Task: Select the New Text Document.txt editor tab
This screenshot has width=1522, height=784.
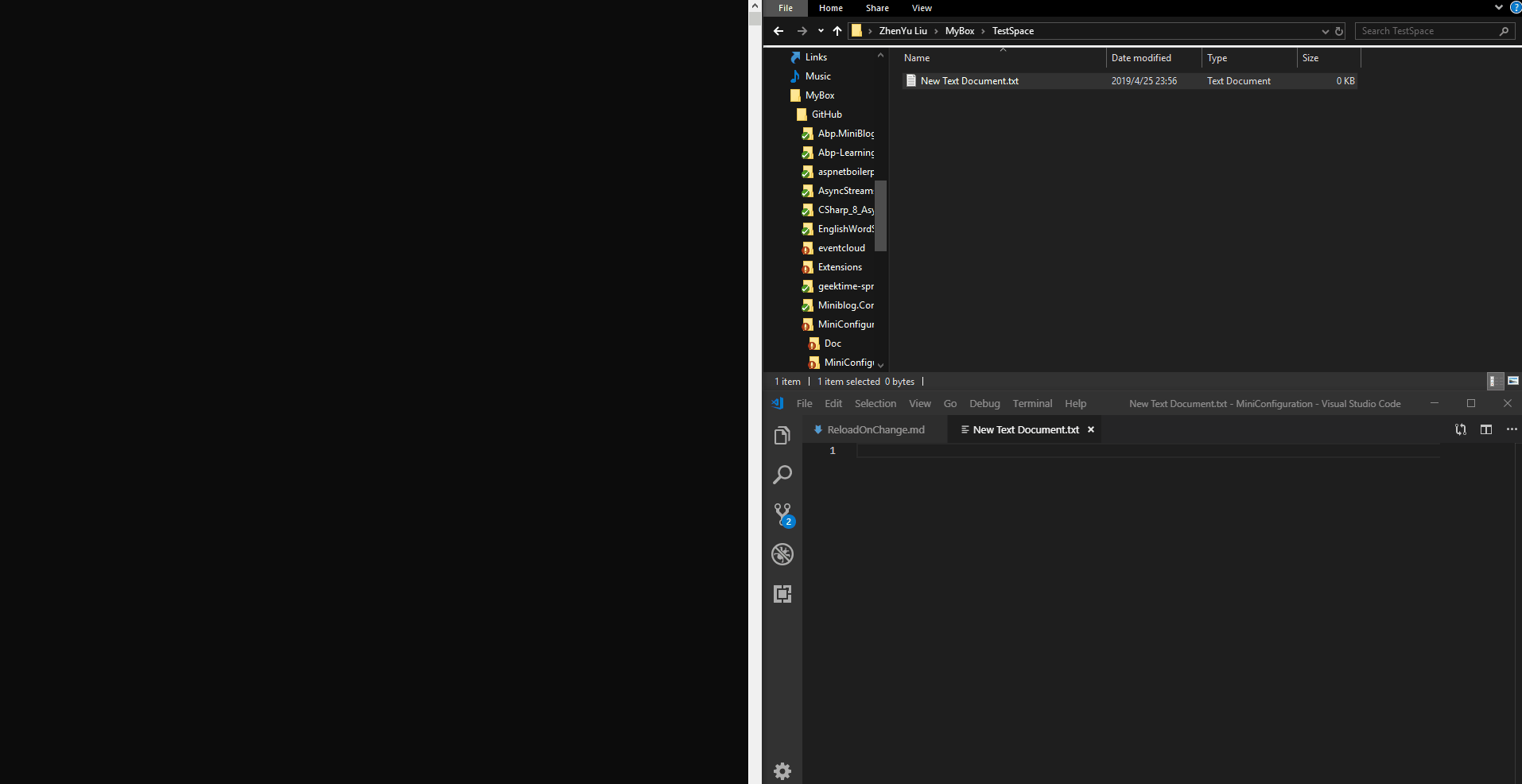Action: click(x=1026, y=429)
